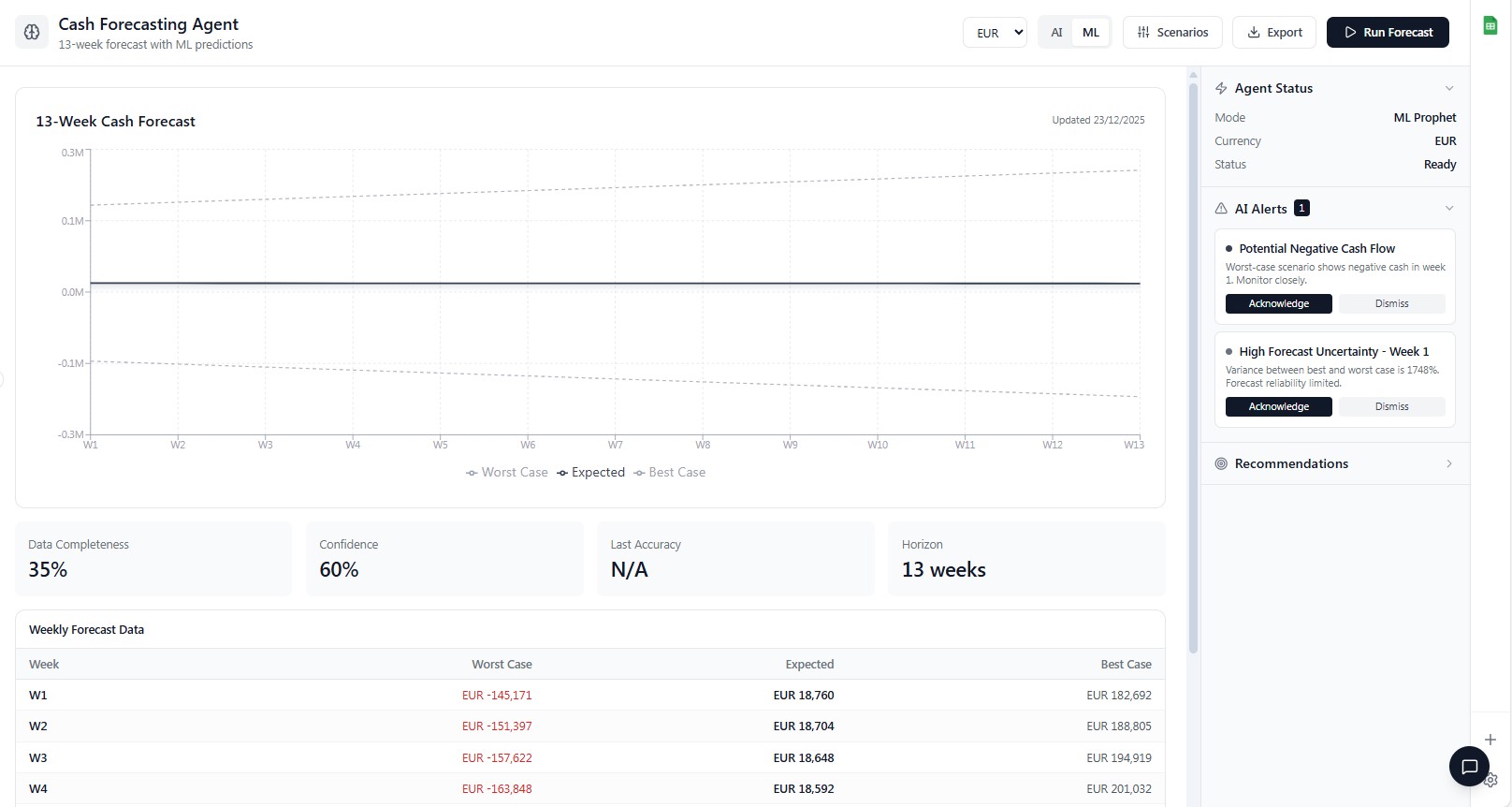Screen dimensions: 1512x807
Task: Acknowledge the High Forecast Uncertainty alert
Action: click(x=1278, y=406)
